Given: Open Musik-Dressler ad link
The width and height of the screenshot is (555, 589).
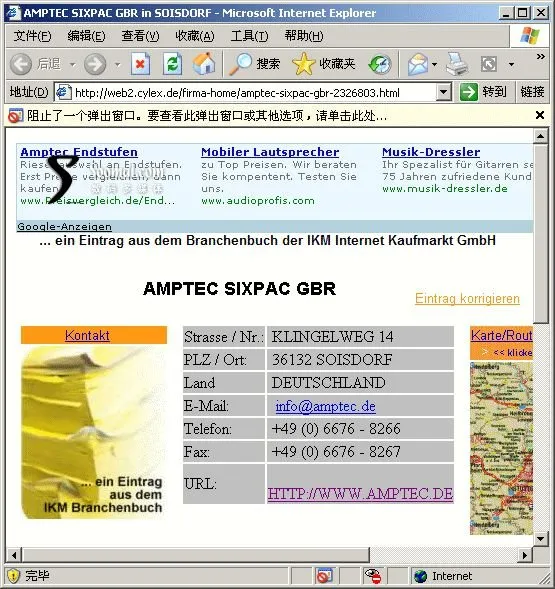Looking at the screenshot, I should (431, 152).
